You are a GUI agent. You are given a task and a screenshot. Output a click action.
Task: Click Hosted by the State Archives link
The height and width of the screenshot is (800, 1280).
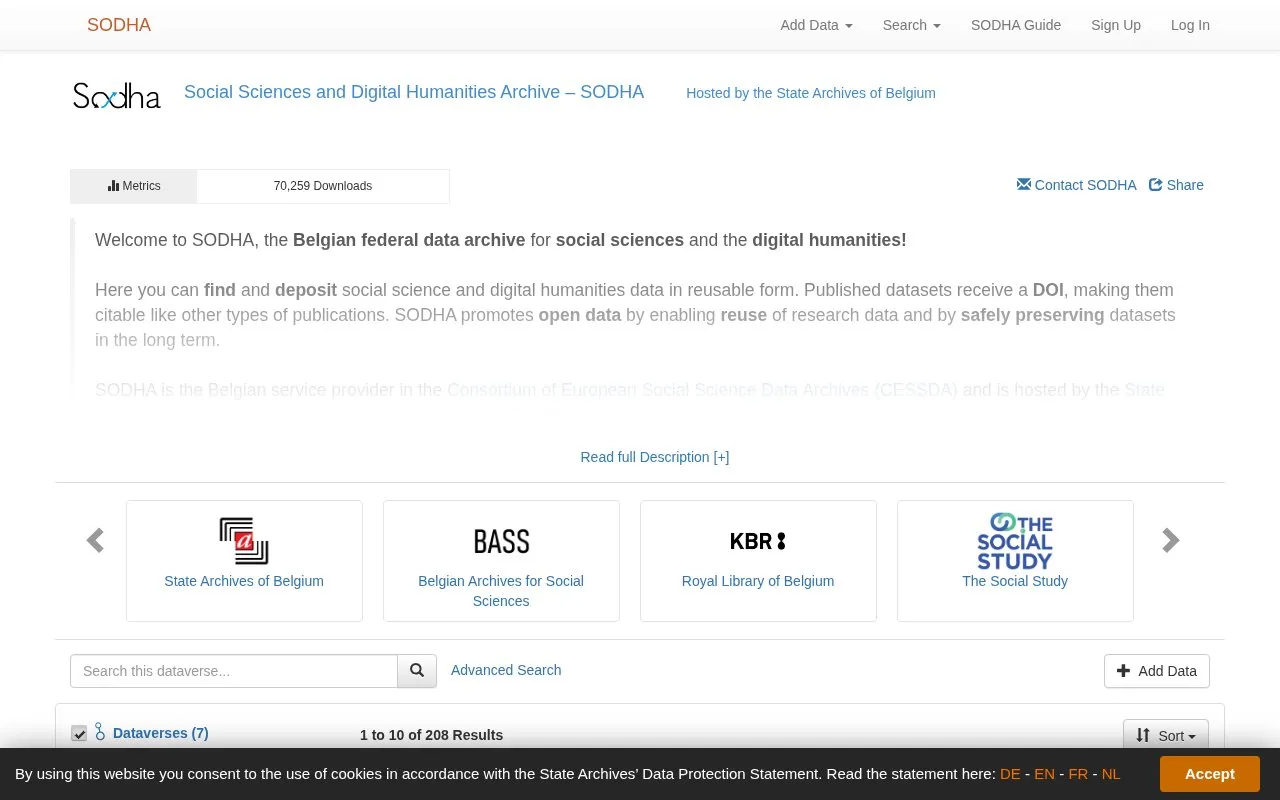click(x=811, y=93)
